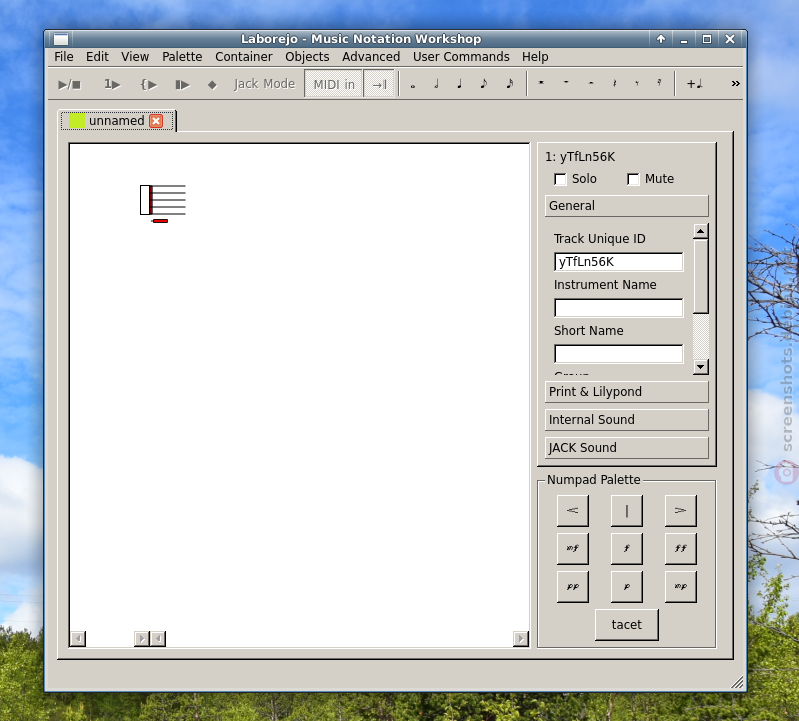Viewport: 799px width, 721px height.
Task: Click the title bar up-arrow (shade) button
Action: click(661, 39)
